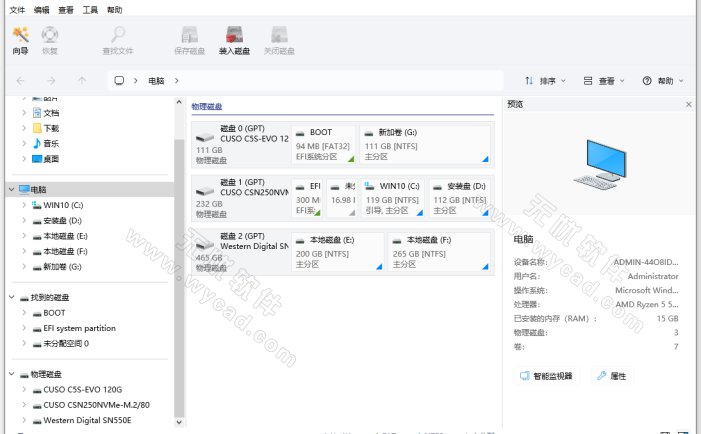Select Western Digital SN550E in tree
This screenshot has width=701, height=434.
pyautogui.click(x=82, y=420)
